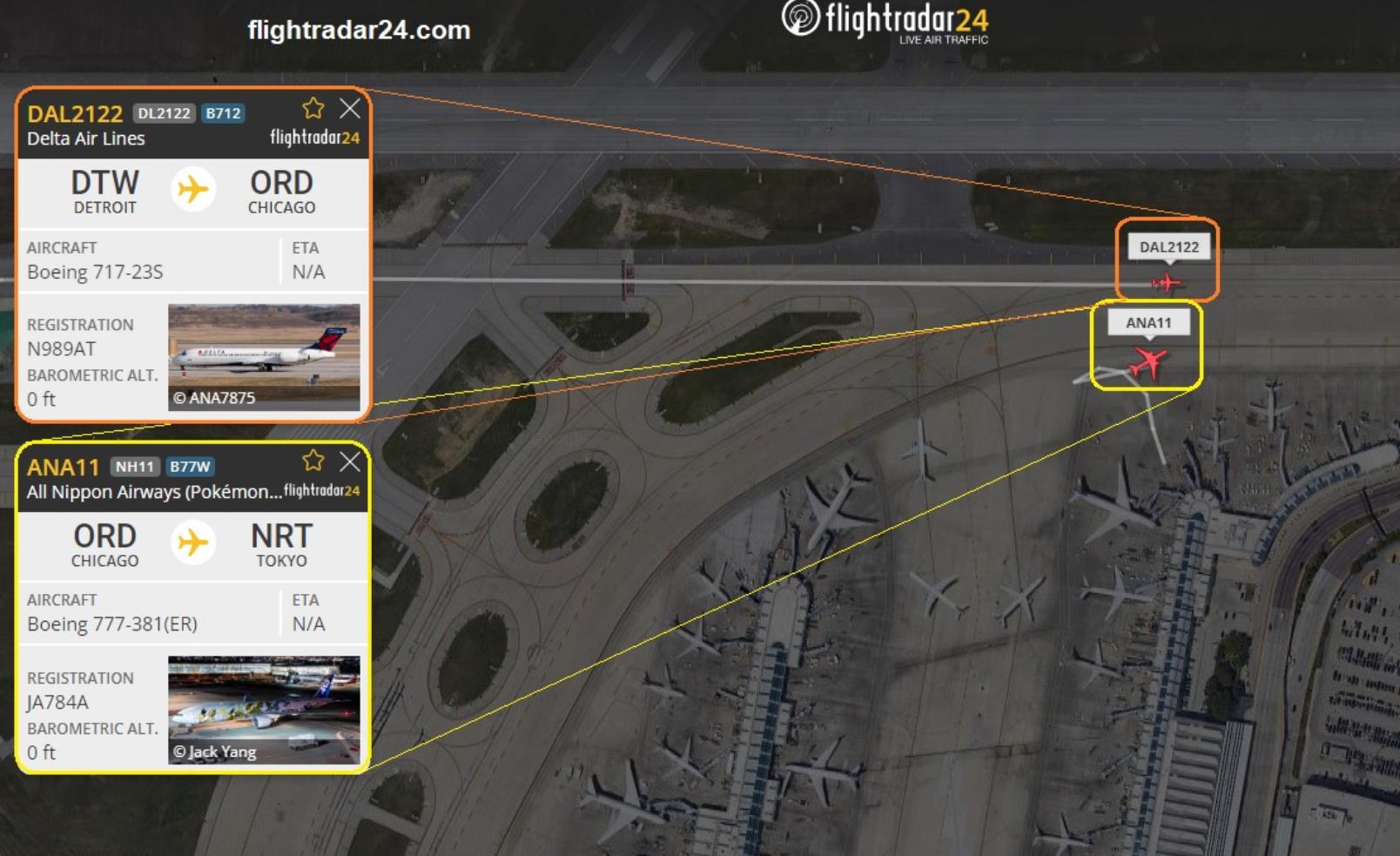Click the Flightradar24 logo at top

pos(885,22)
